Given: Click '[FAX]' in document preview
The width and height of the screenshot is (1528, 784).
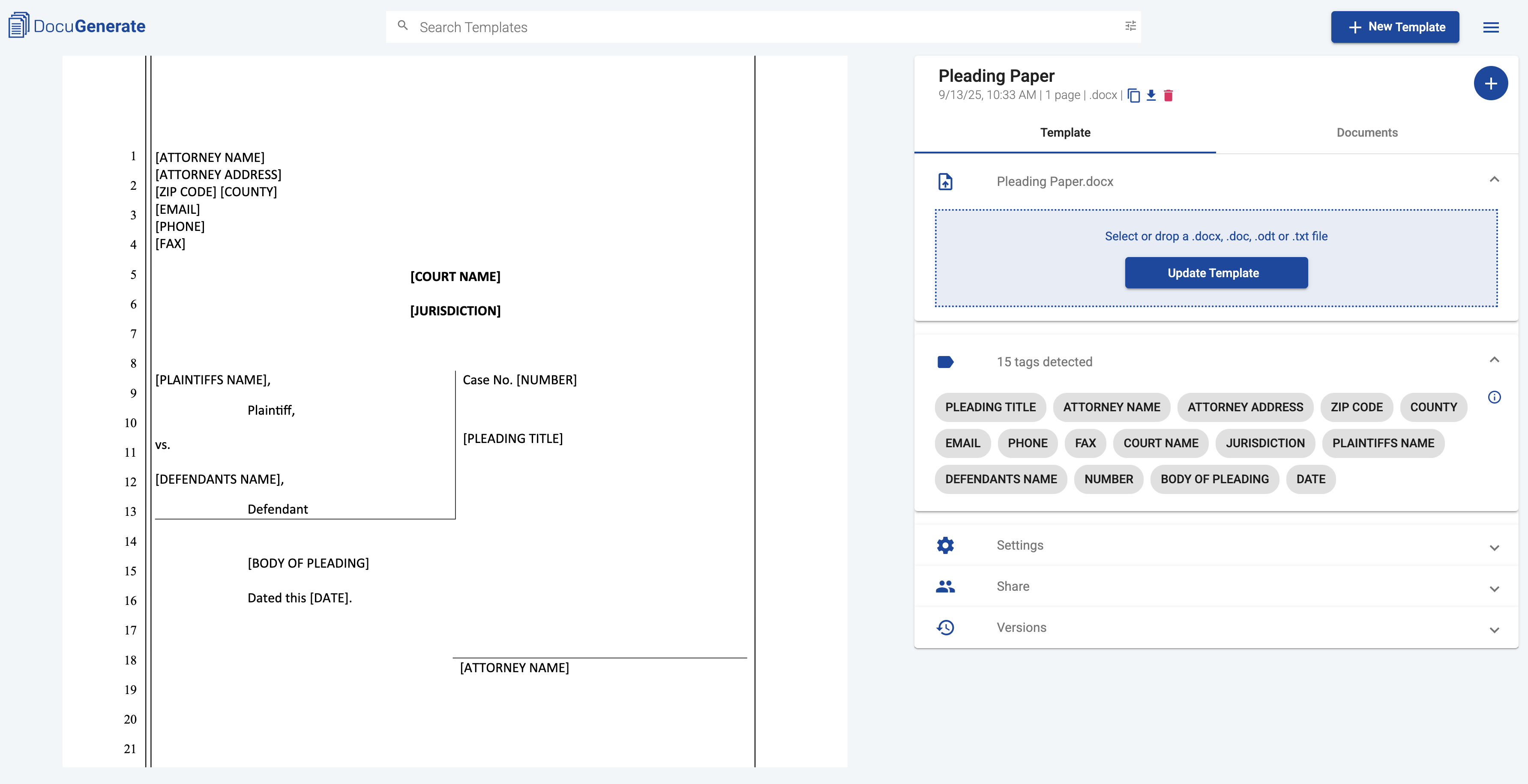Looking at the screenshot, I should pos(170,244).
